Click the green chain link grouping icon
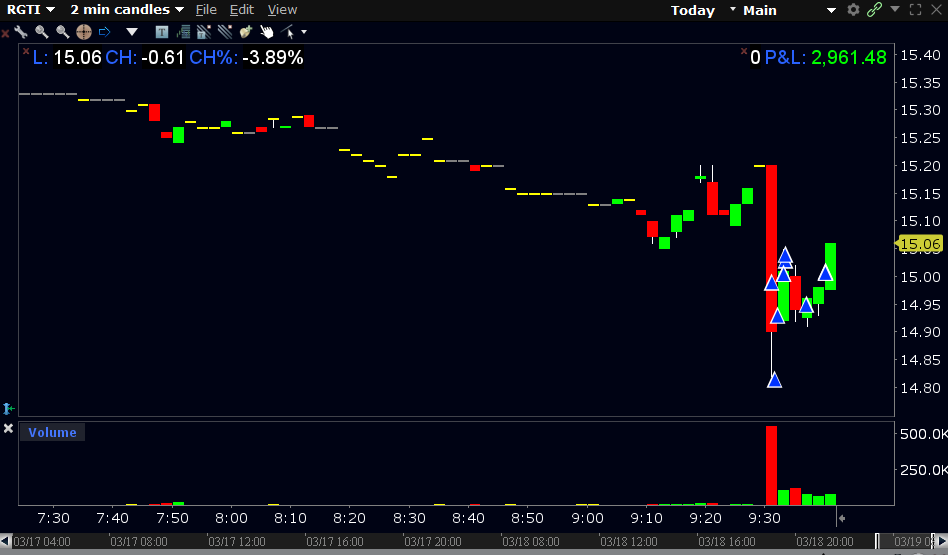948x555 pixels. point(874,10)
